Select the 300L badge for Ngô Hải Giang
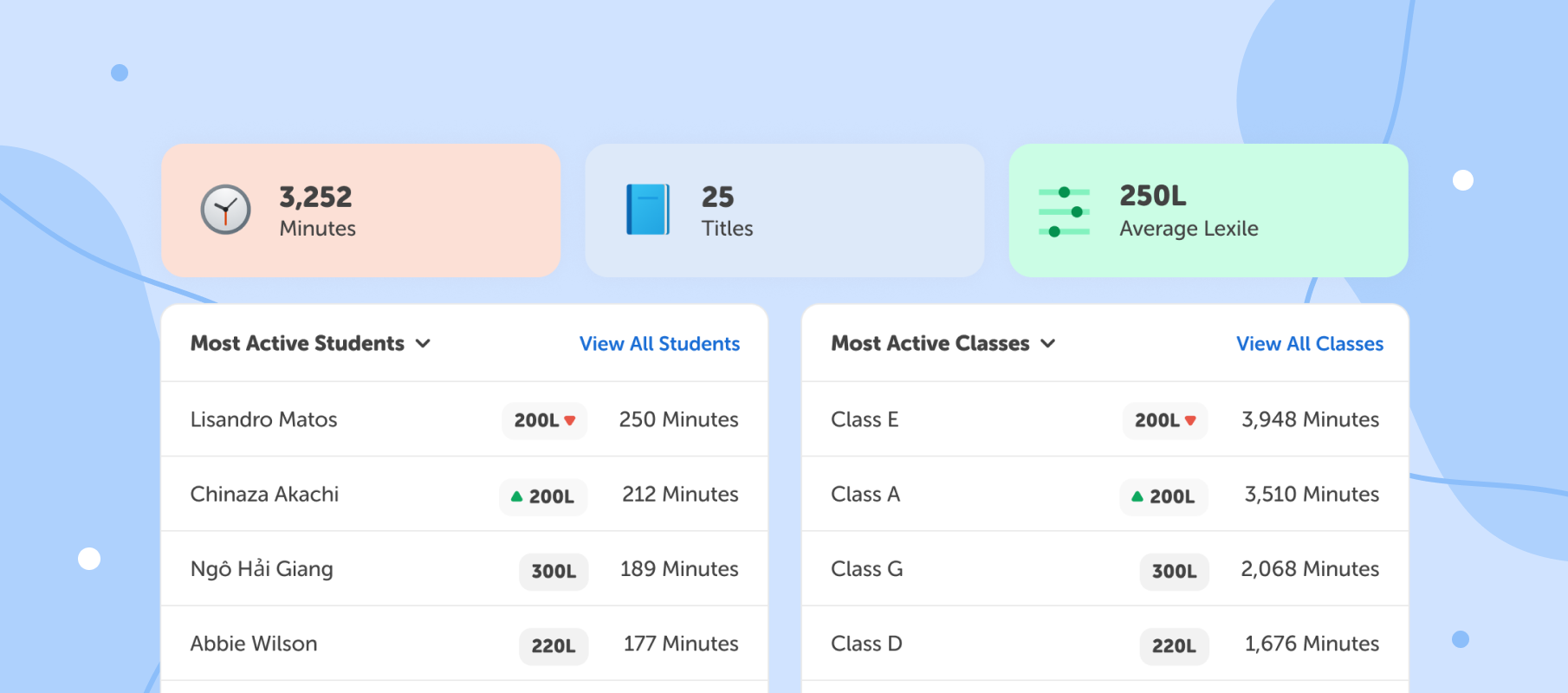Viewport: 1568px width, 693px height. pyautogui.click(x=553, y=571)
